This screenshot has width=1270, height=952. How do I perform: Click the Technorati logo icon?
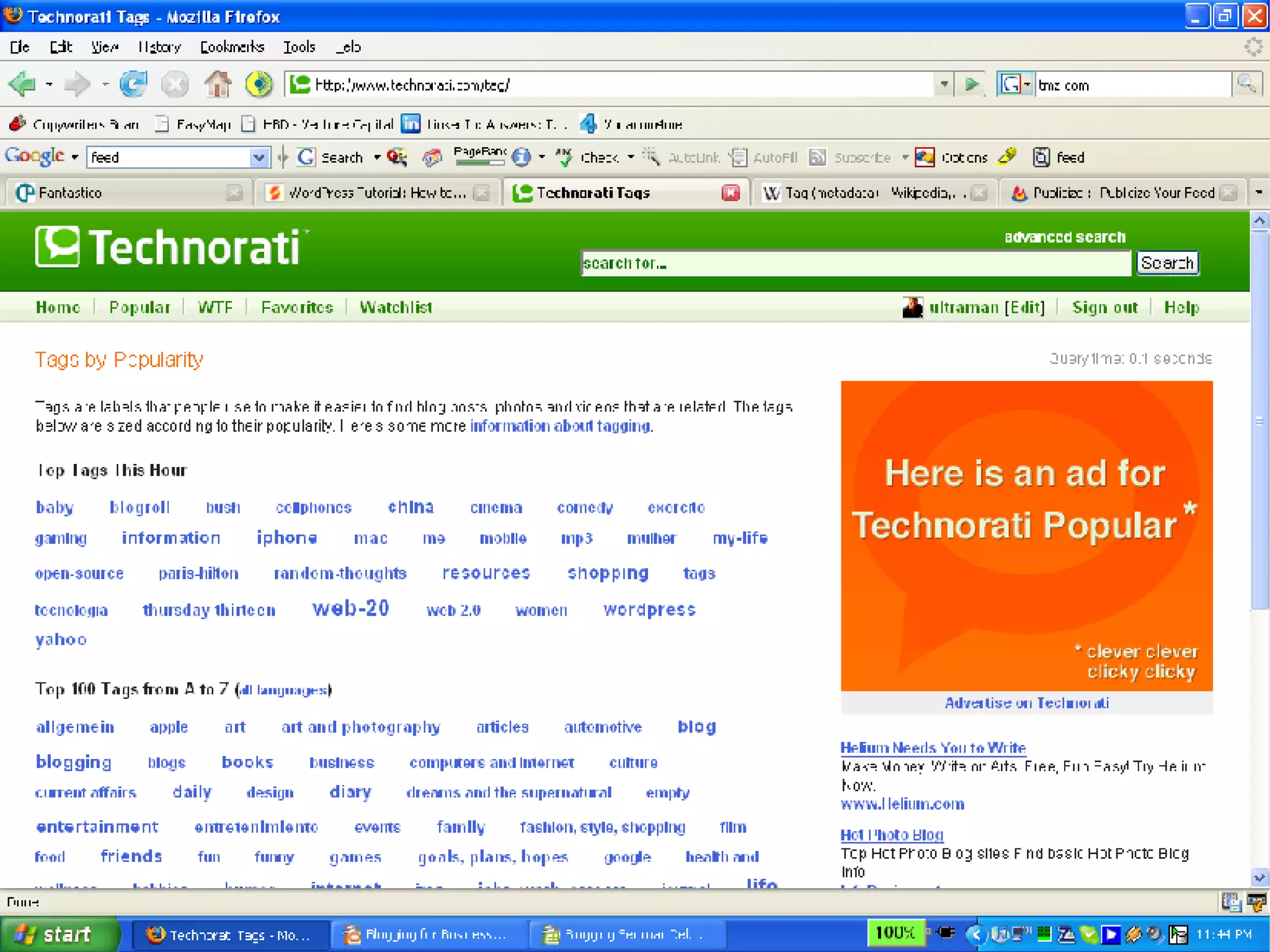pyautogui.click(x=57, y=247)
